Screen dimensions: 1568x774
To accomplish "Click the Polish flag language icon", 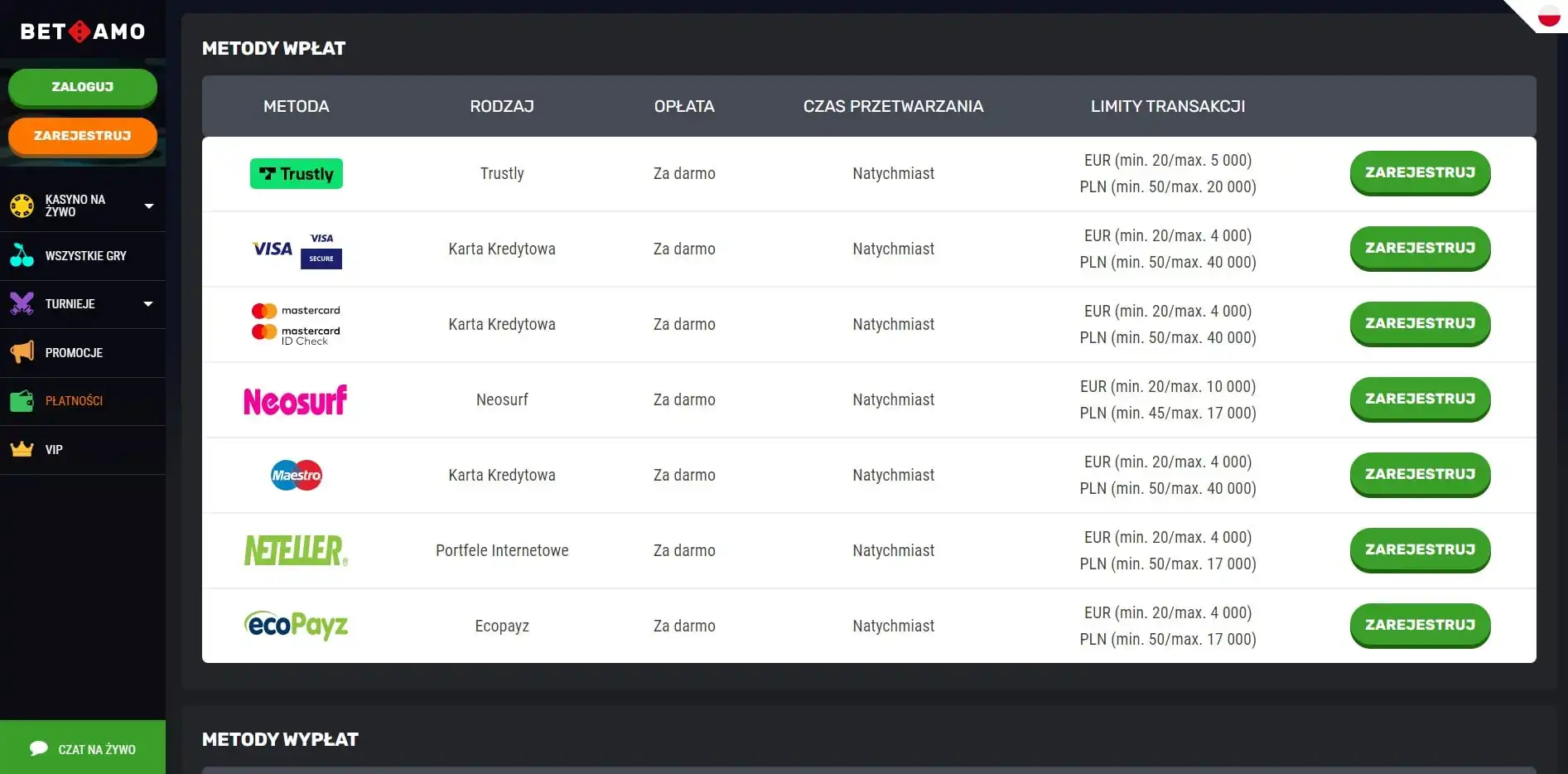I will click(x=1548, y=16).
